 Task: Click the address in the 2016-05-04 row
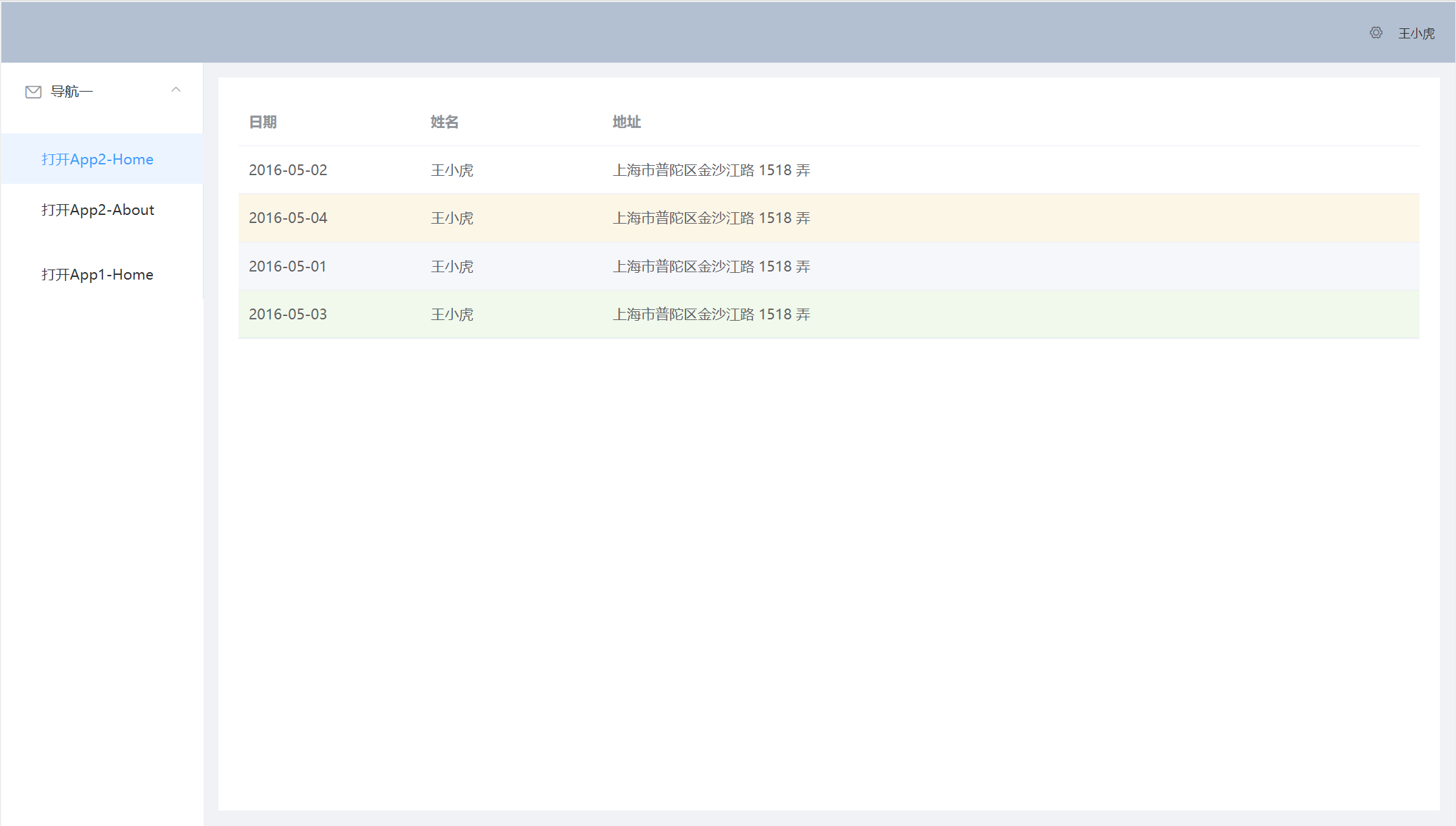point(711,218)
